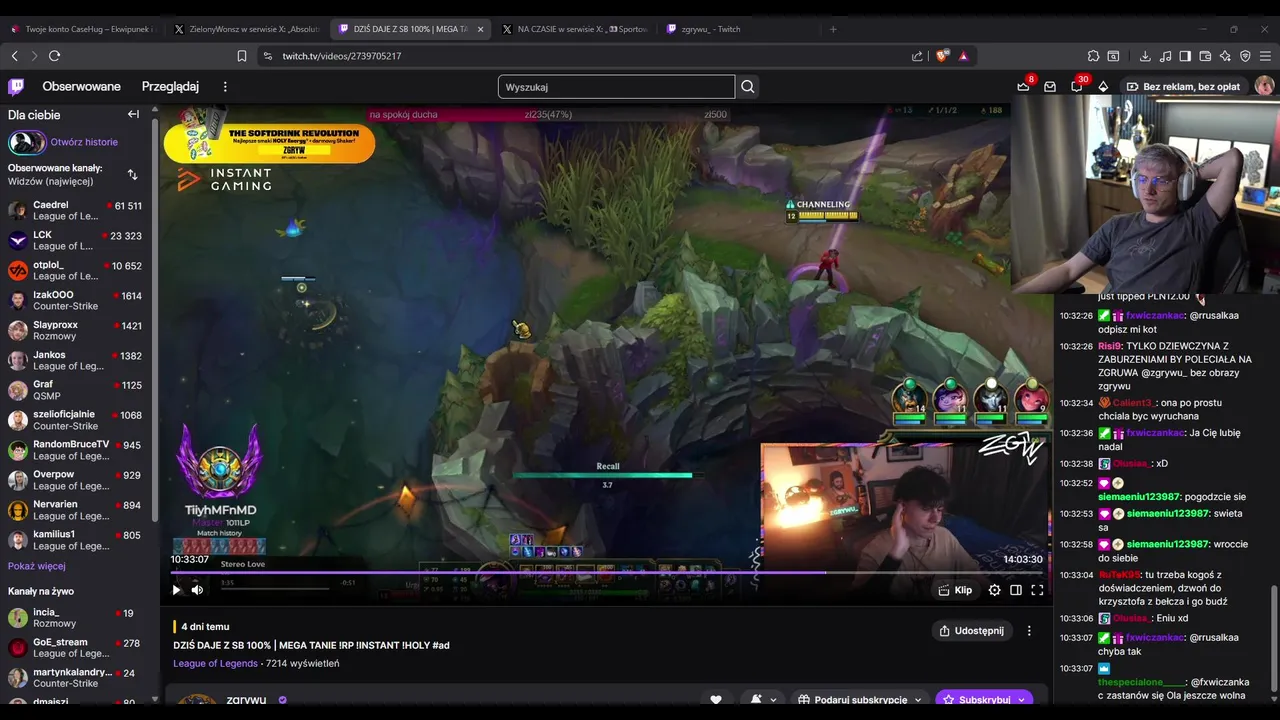Open the browser extensions puzzle icon
The image size is (1280, 720).
[x=1094, y=56]
